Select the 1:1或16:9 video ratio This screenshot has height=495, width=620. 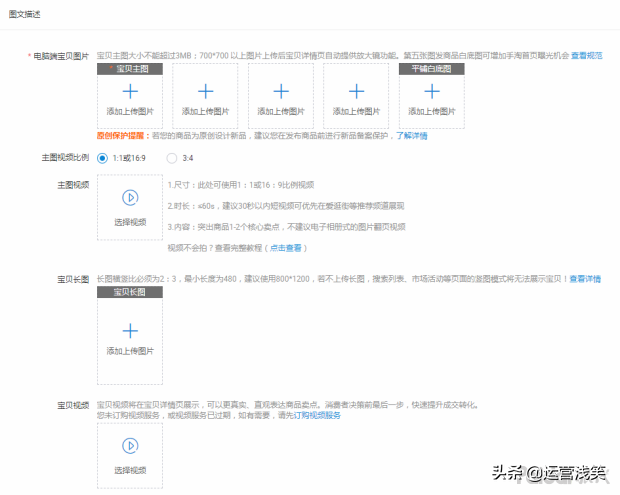[102, 158]
